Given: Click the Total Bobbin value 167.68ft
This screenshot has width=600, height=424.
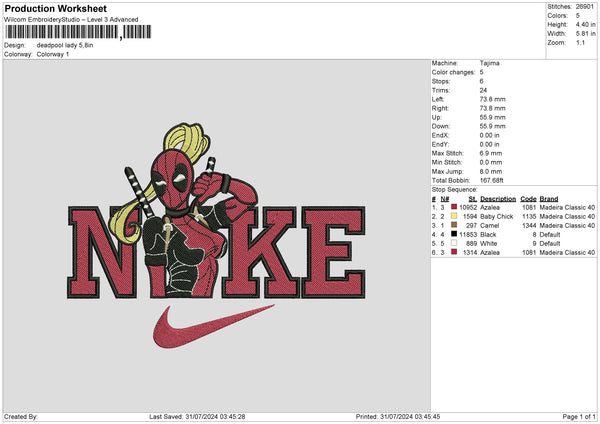Looking at the screenshot, I should coord(492,180).
